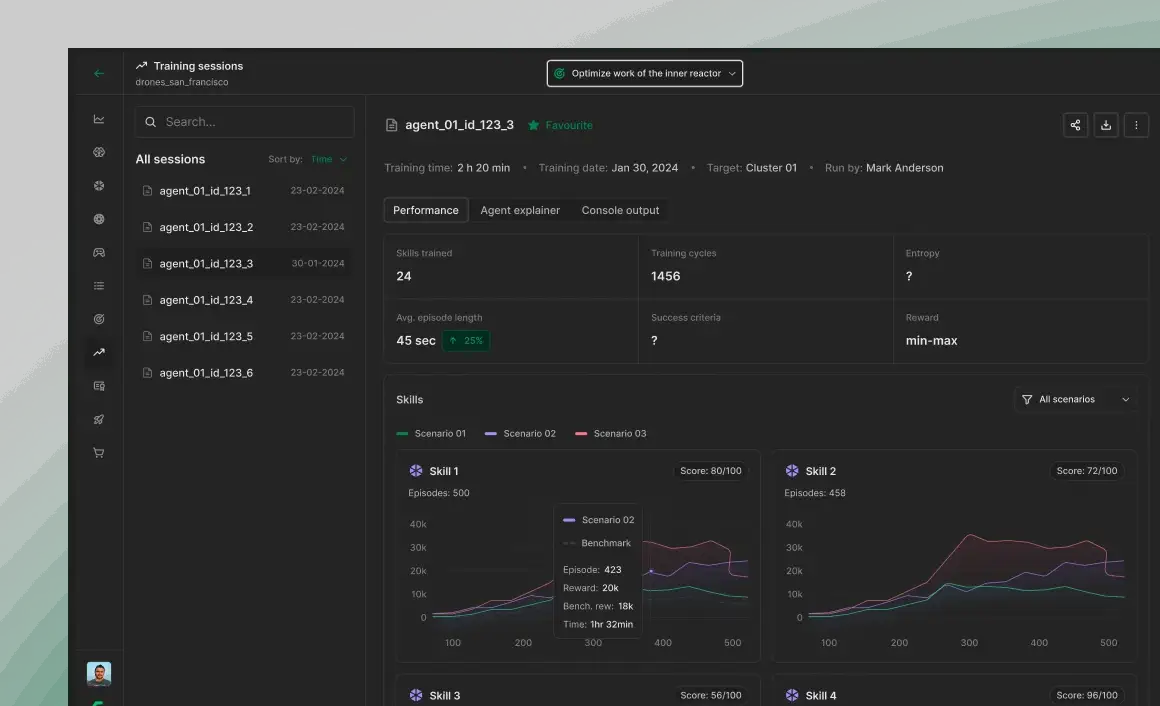This screenshot has height=706, width=1160.
Task: Click the Training sessions header title
Action: coord(198,66)
